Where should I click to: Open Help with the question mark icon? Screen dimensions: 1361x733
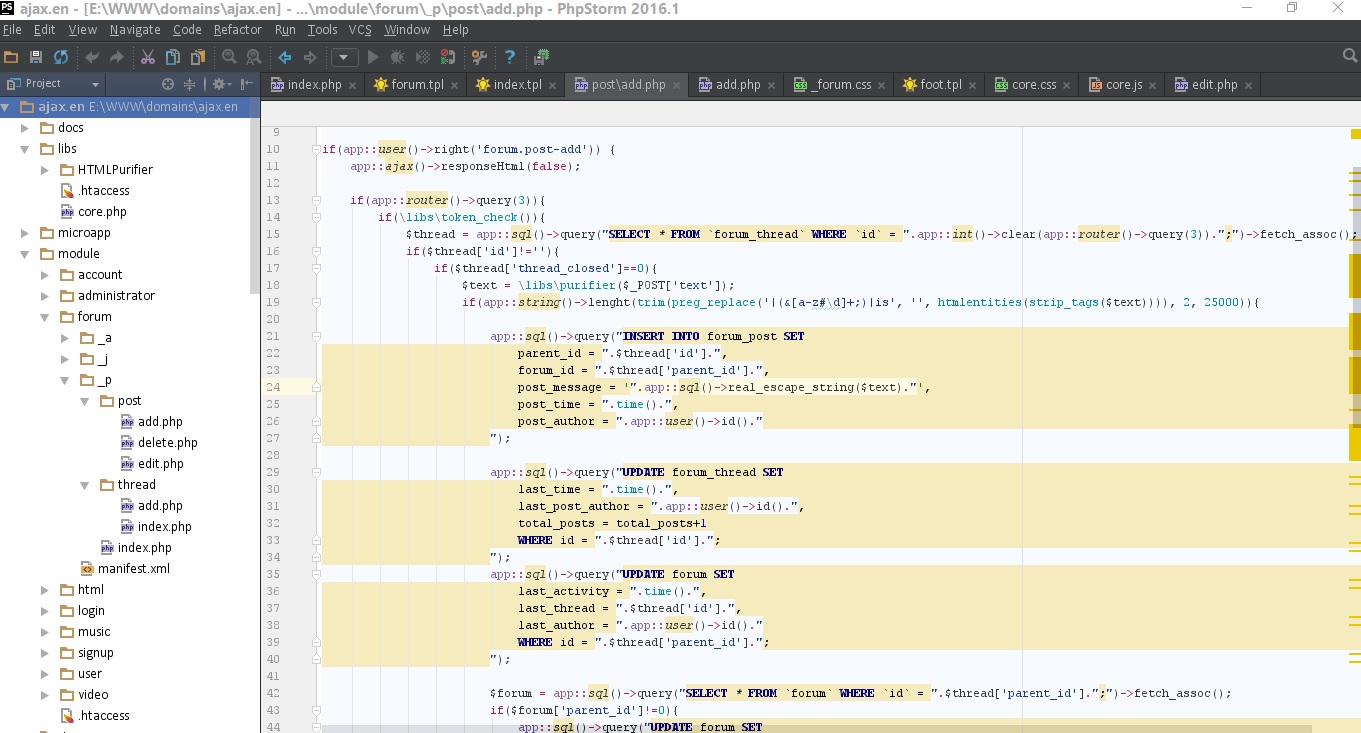pyautogui.click(x=510, y=57)
